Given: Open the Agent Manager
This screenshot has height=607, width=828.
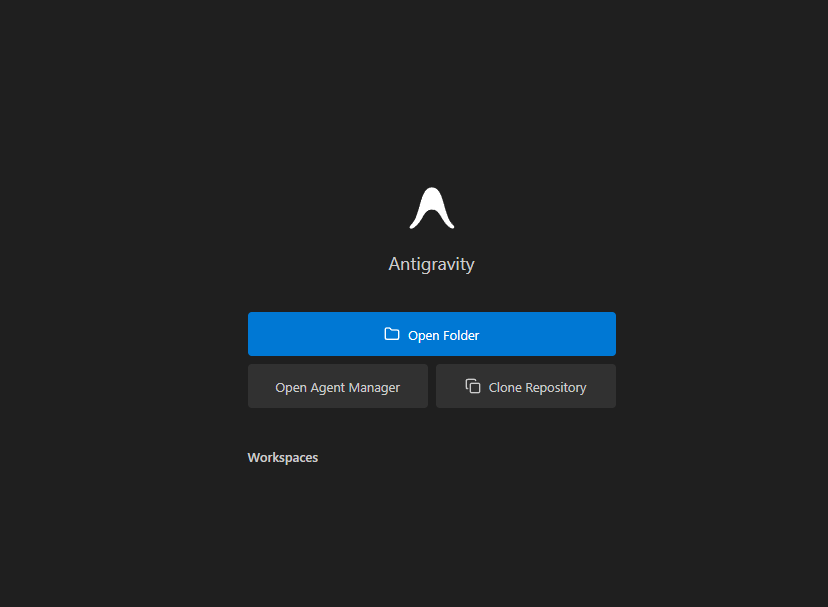Looking at the screenshot, I should 337,386.
